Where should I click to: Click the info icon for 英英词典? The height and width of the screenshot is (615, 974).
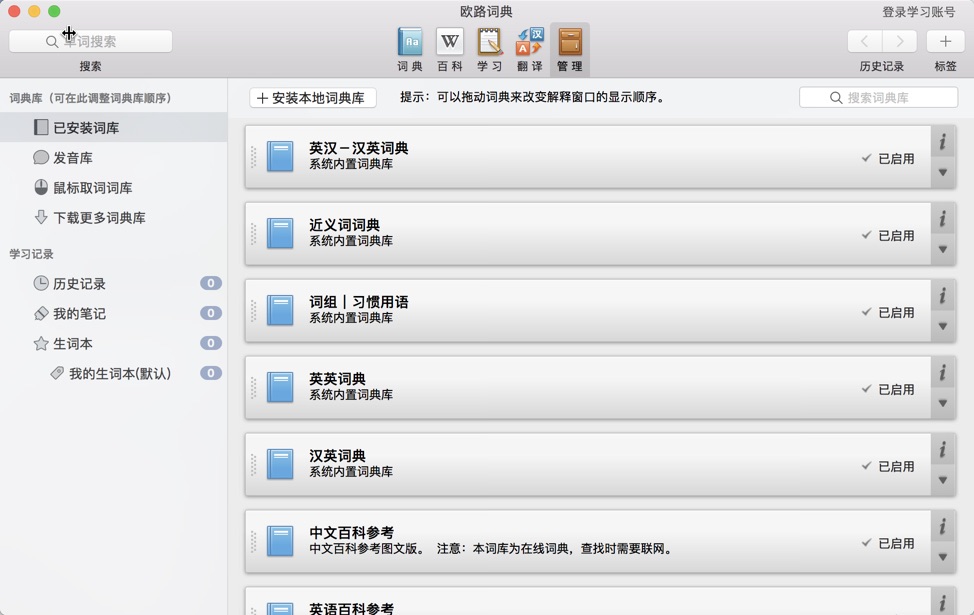point(943,373)
